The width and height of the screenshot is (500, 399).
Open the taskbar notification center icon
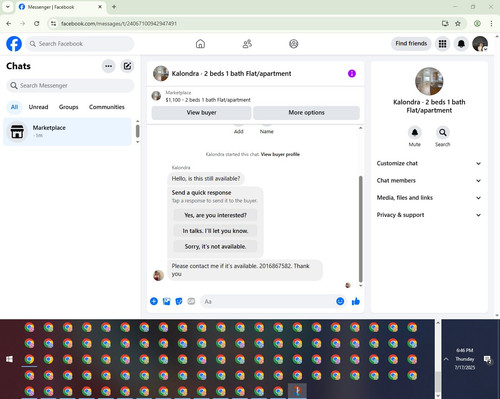(x=488, y=359)
